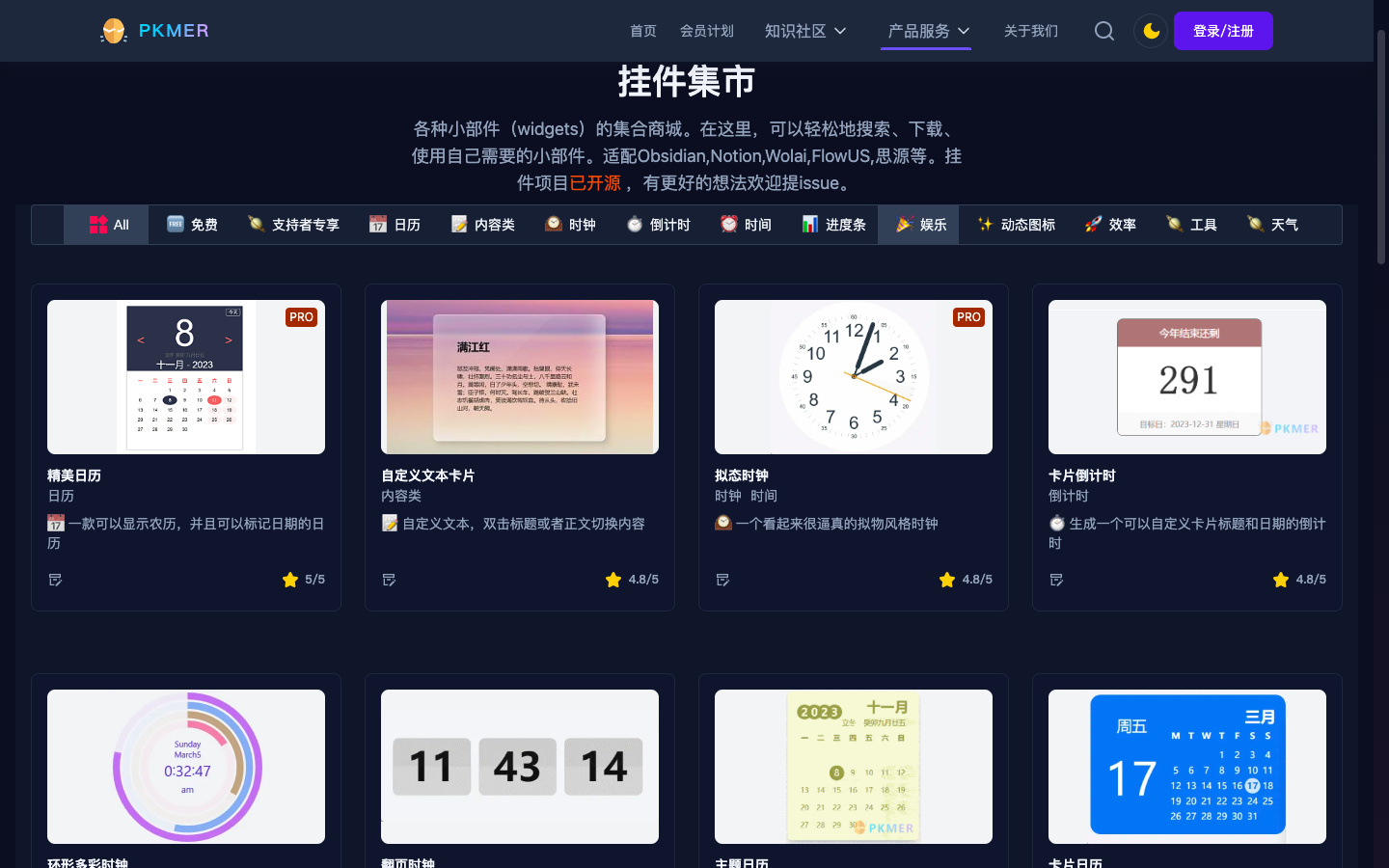Screen dimensions: 1389x868
Task: Open the ring colorful clock thumbnail
Action: pos(186,767)
